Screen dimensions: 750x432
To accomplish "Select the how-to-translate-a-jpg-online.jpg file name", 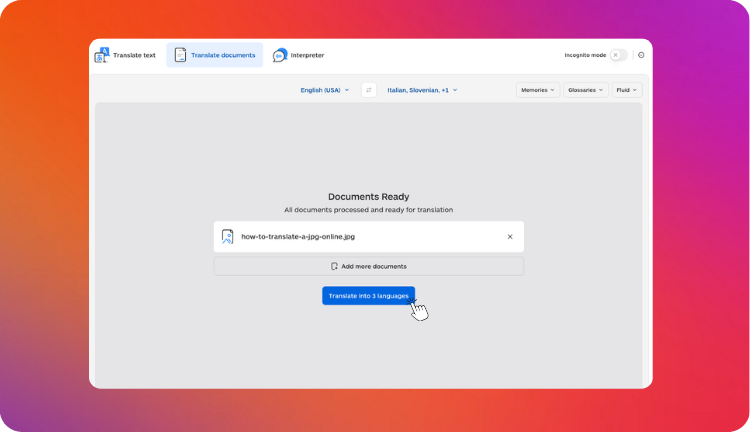I will [x=298, y=237].
